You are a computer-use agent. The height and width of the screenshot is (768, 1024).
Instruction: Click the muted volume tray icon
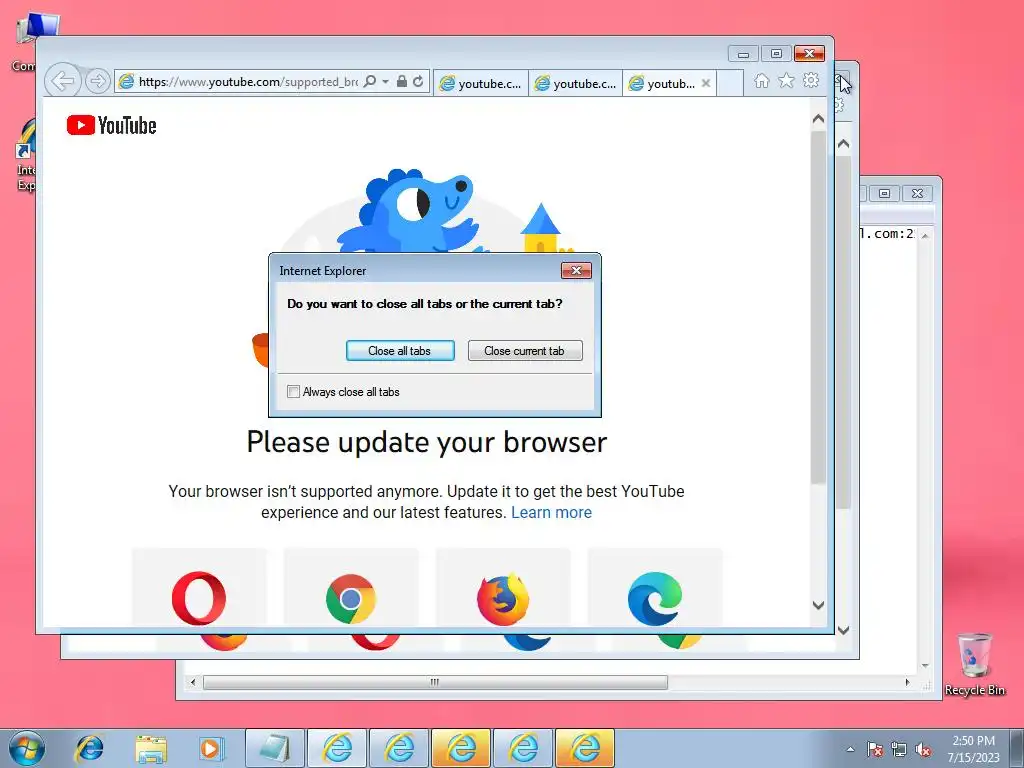point(923,749)
